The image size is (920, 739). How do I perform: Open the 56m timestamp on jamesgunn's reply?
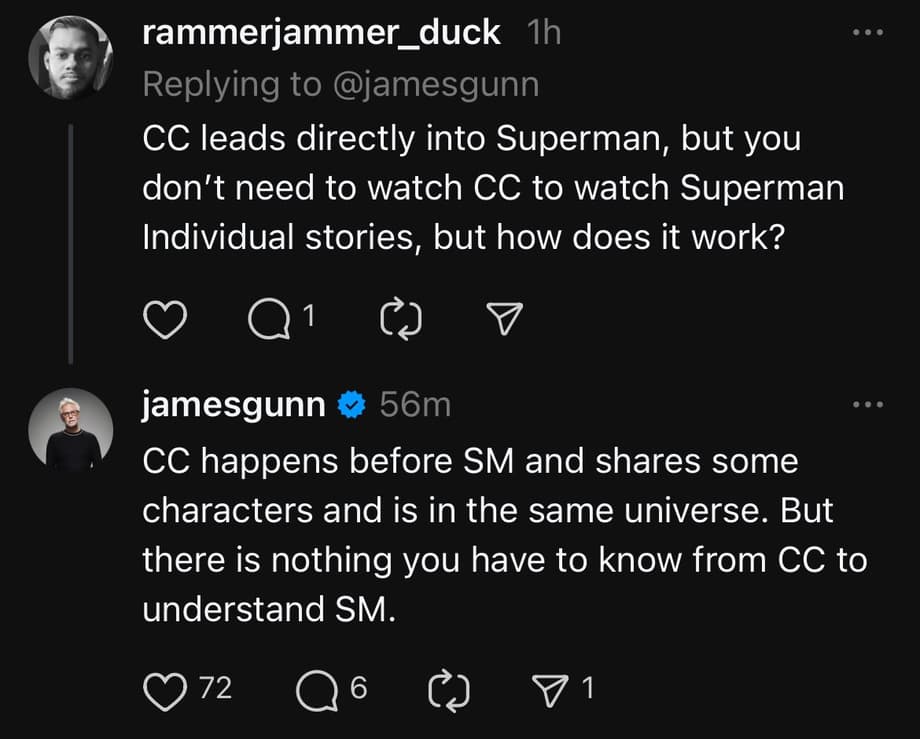pos(414,405)
